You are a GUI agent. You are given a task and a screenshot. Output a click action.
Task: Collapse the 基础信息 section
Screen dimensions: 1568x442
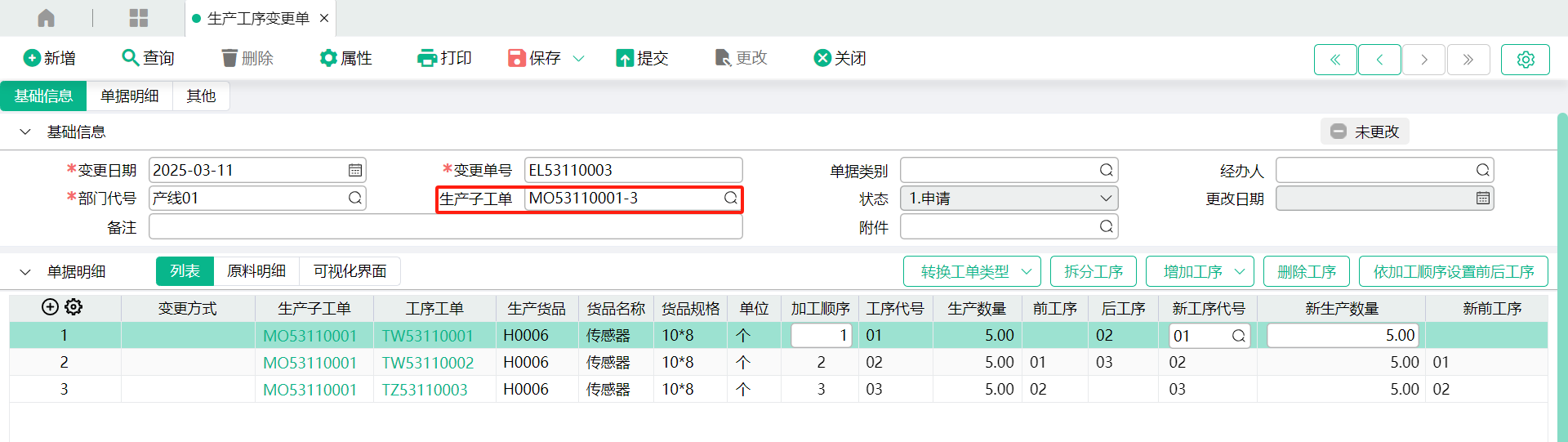[x=25, y=132]
